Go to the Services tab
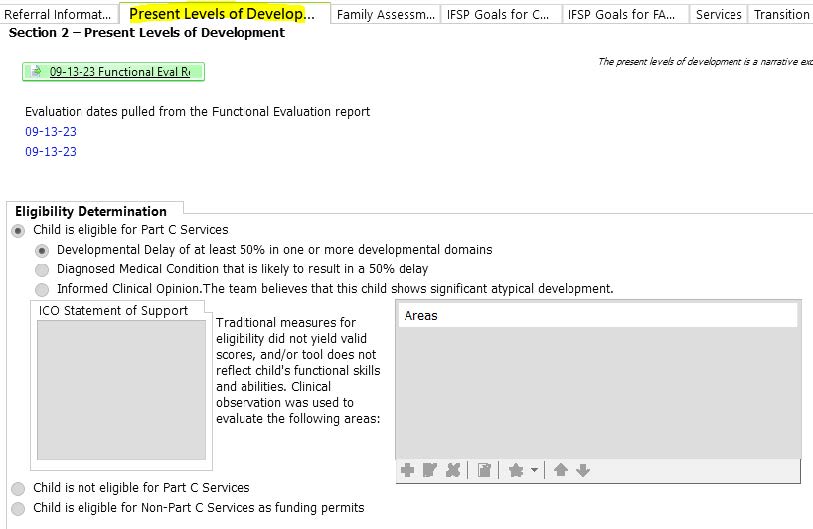 click(718, 14)
